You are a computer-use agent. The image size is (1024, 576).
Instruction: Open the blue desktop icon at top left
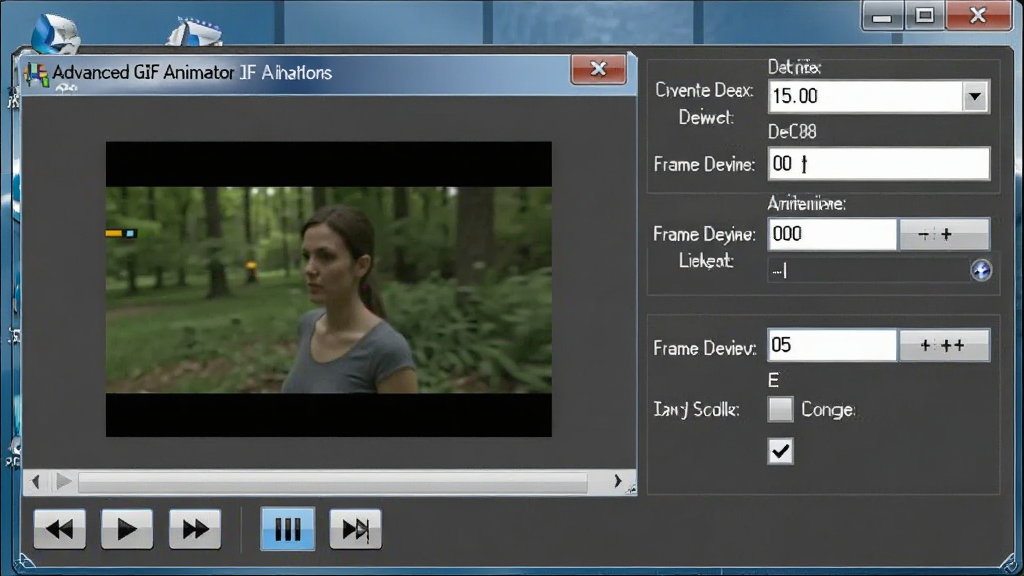(x=55, y=33)
